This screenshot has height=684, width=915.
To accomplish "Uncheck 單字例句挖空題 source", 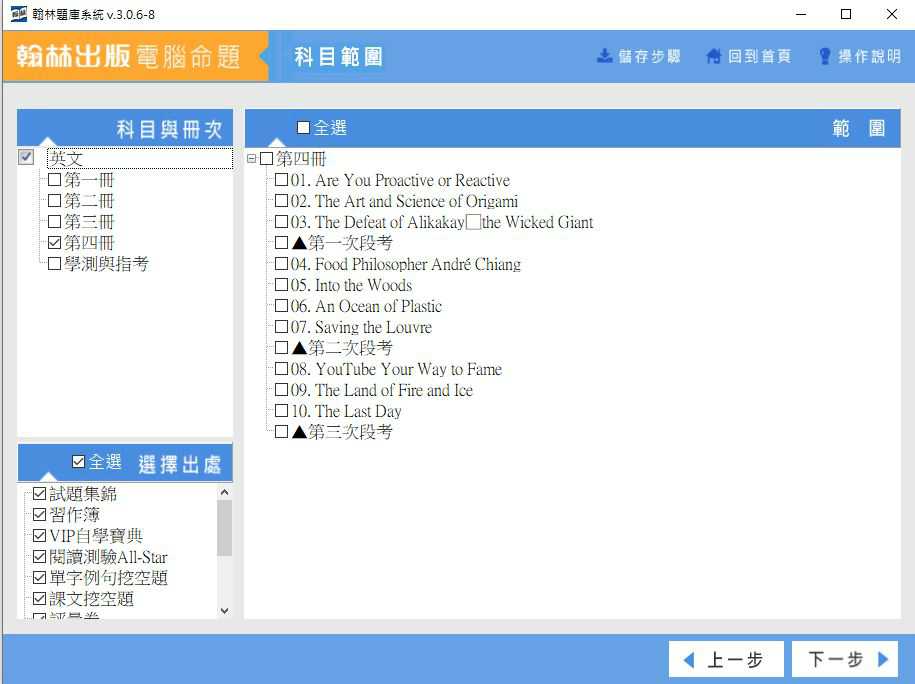I will 40,578.
